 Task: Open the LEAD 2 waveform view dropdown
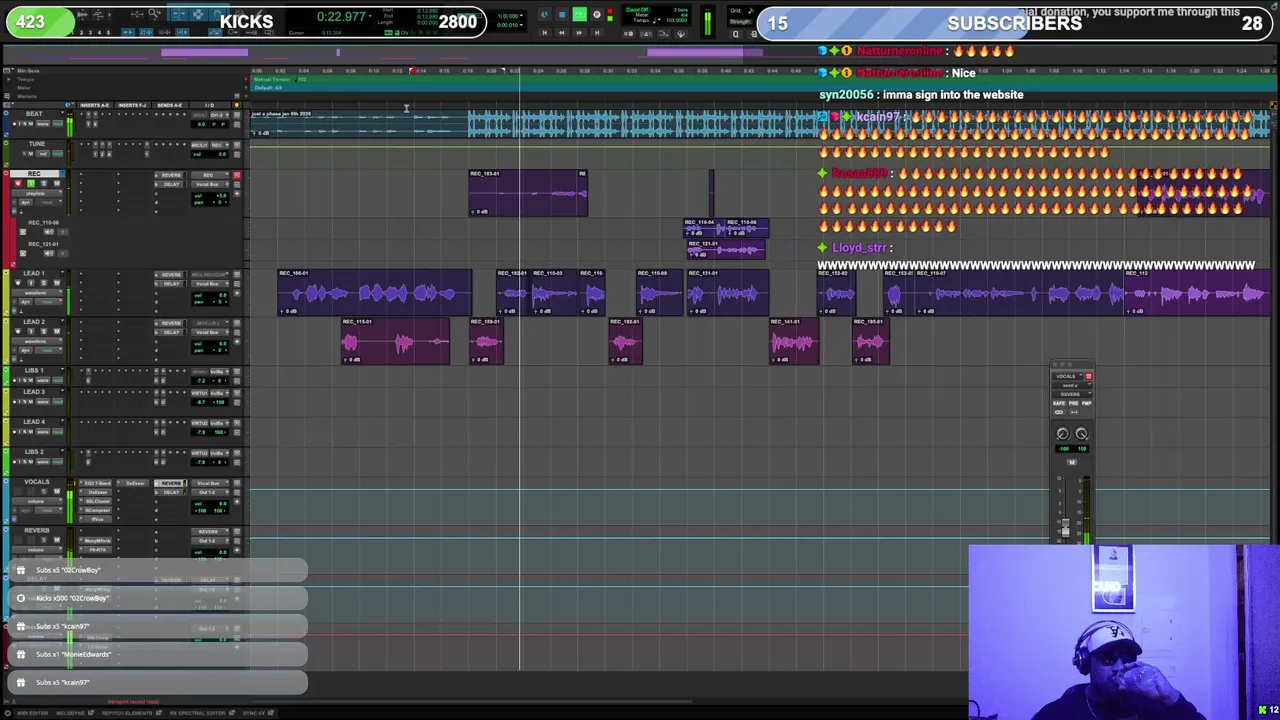pyautogui.click(x=37, y=341)
